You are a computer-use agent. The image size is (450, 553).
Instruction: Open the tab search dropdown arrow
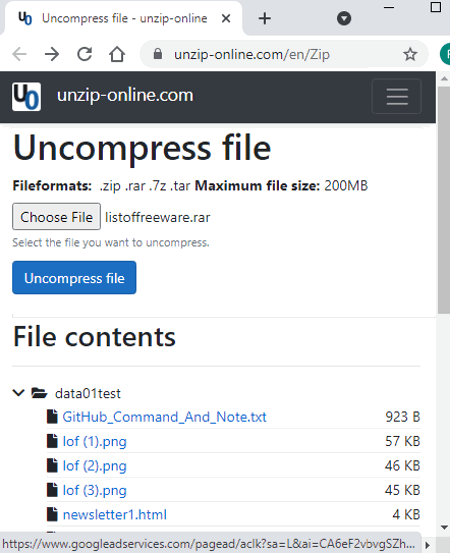point(344,18)
